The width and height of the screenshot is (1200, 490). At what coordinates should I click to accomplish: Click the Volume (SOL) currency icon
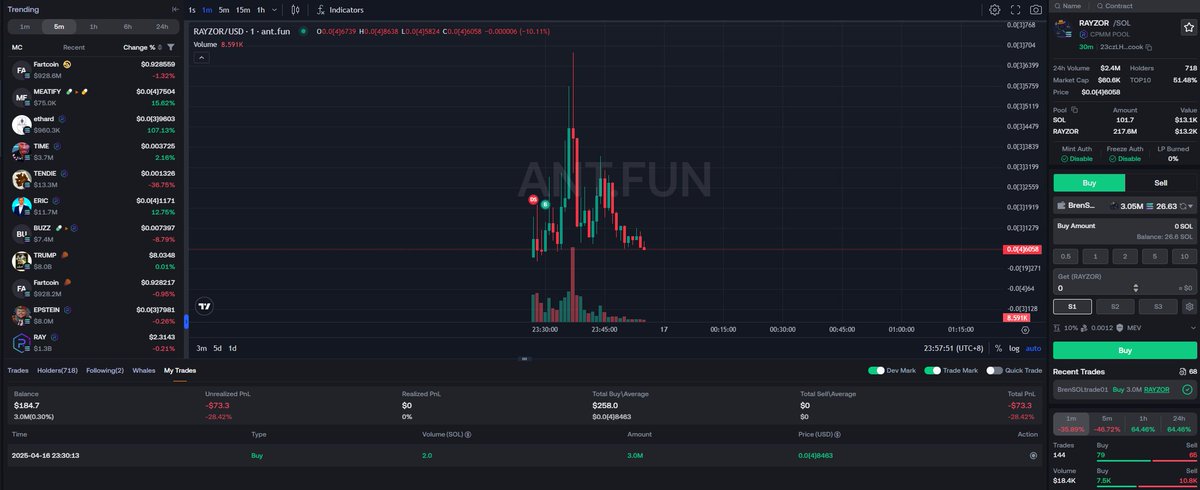[x=468, y=435]
